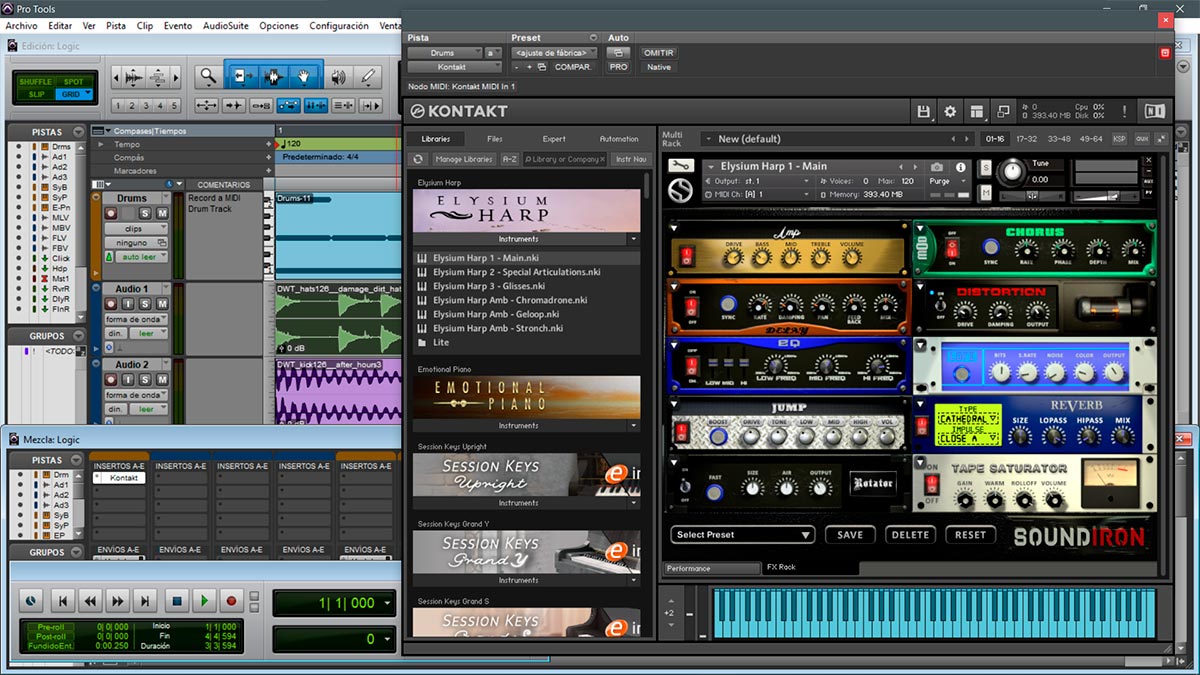Switch to the Expert tab
Viewport: 1200px width, 675px height.
coord(554,139)
